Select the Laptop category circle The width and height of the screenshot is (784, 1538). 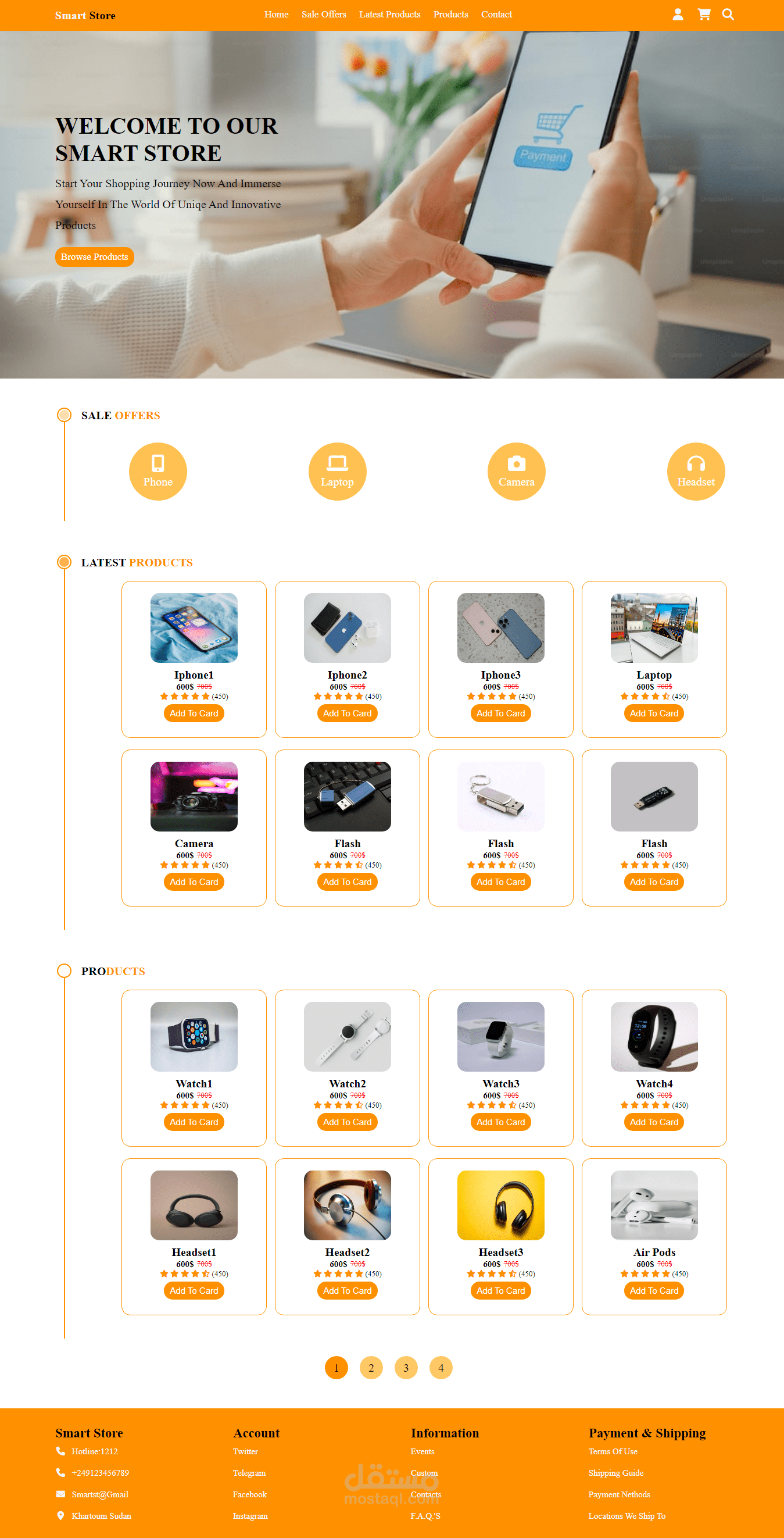(337, 472)
